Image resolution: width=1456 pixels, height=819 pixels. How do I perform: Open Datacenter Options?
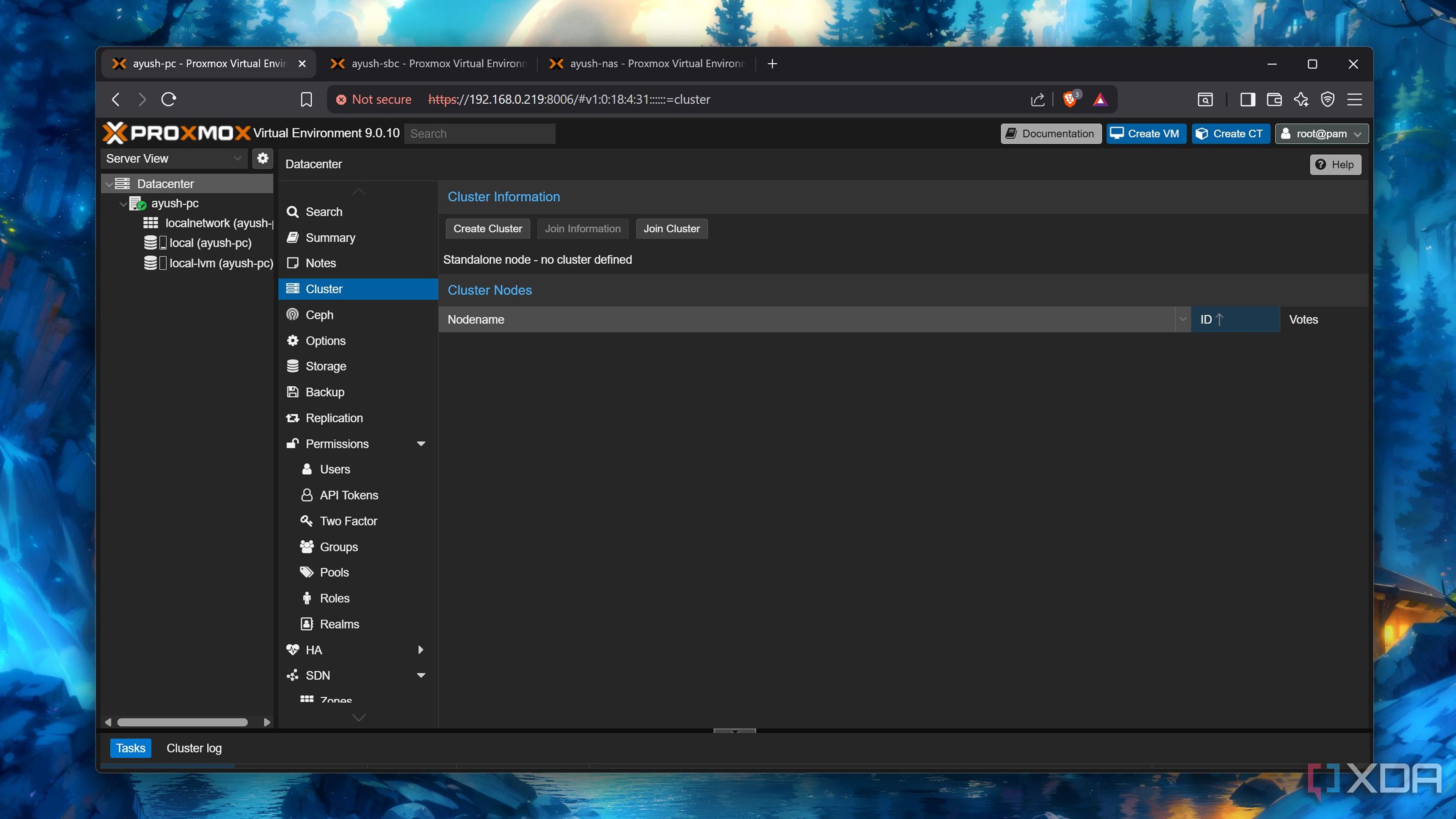pyautogui.click(x=358, y=341)
